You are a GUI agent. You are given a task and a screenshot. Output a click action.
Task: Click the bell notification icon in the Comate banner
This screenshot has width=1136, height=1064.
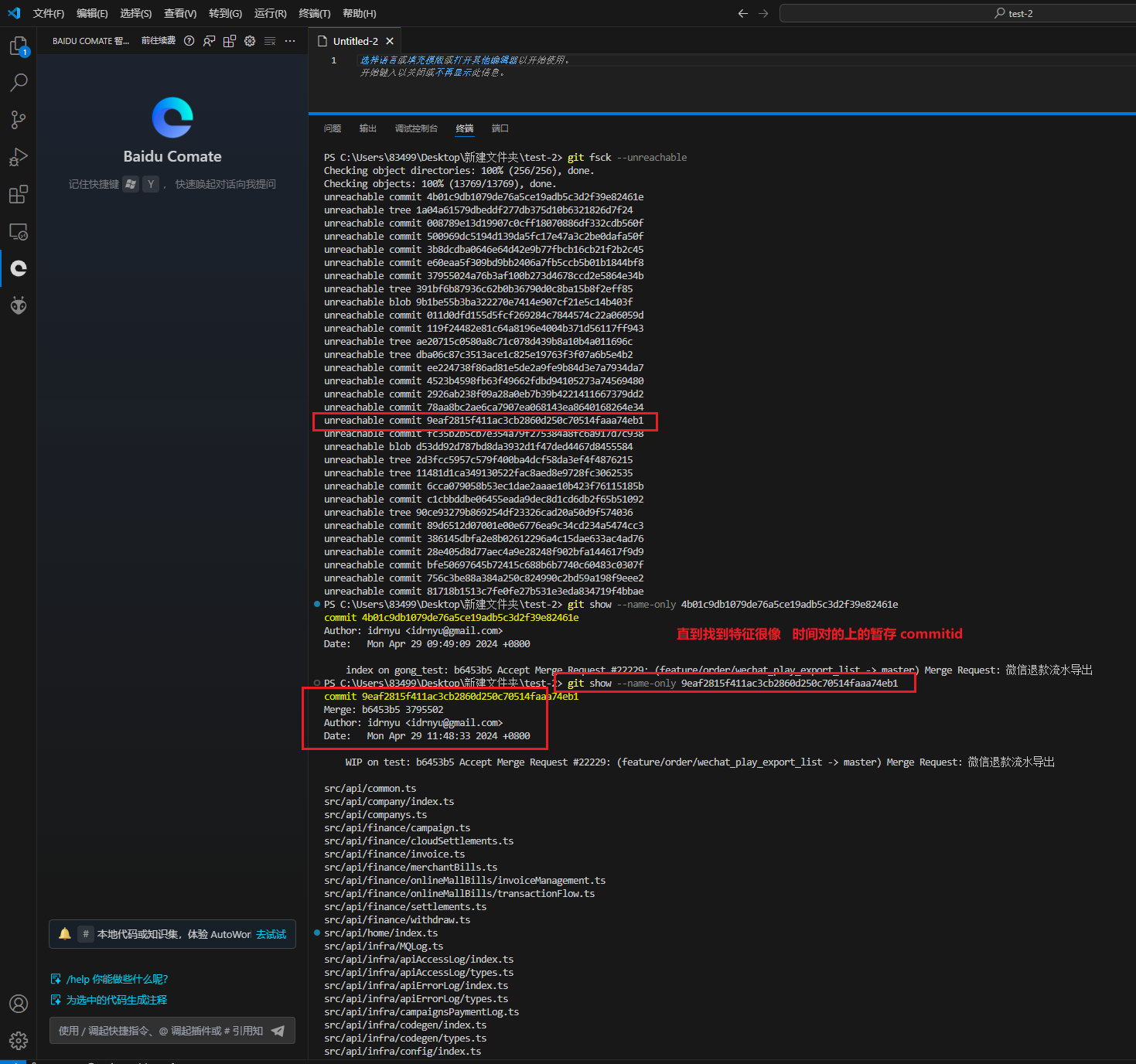point(65,934)
